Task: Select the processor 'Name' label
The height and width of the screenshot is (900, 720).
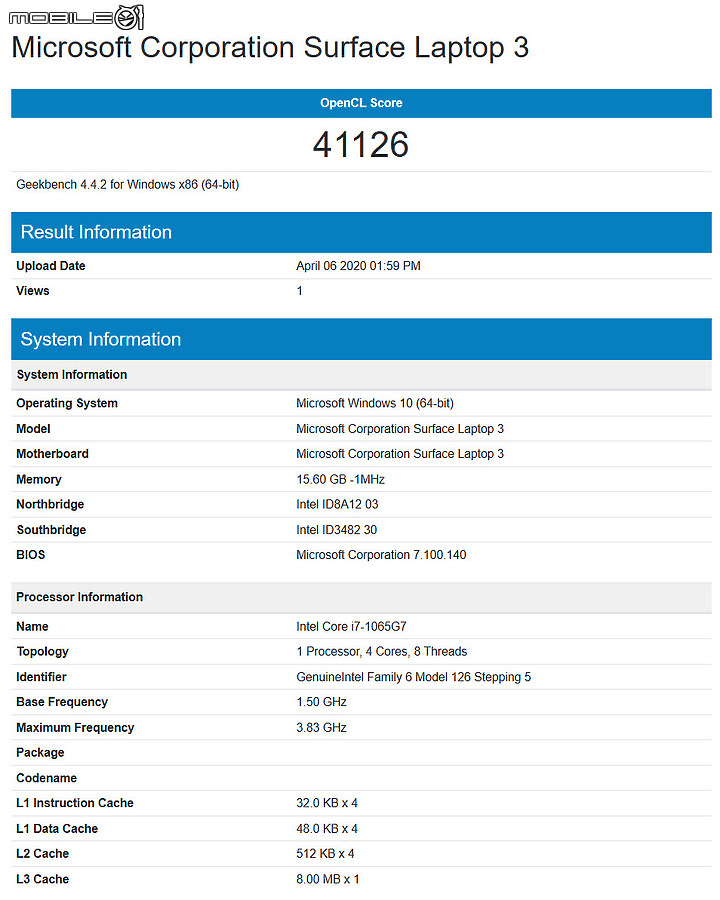Action: (x=32, y=627)
